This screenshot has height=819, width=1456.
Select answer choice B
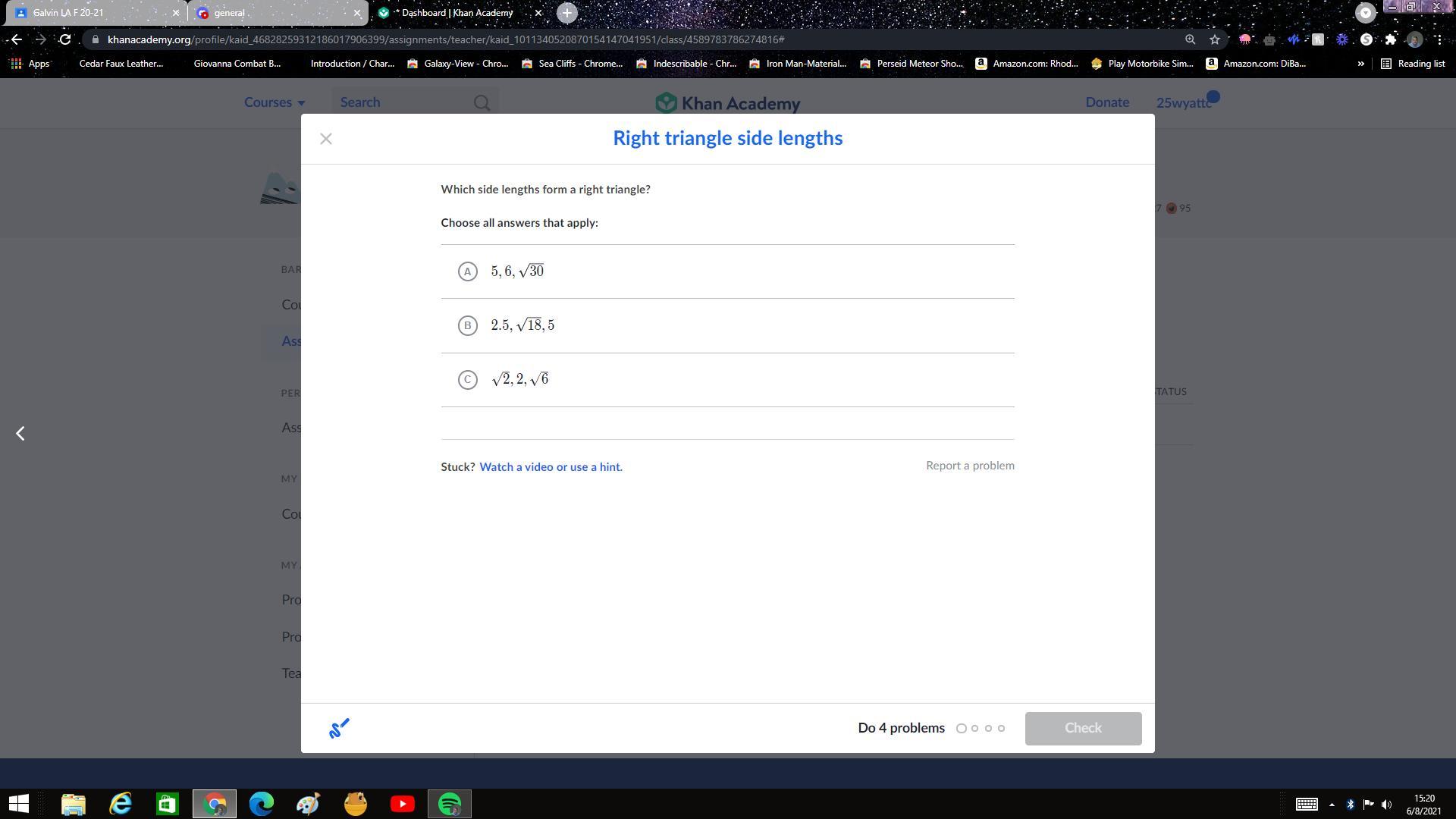(468, 325)
